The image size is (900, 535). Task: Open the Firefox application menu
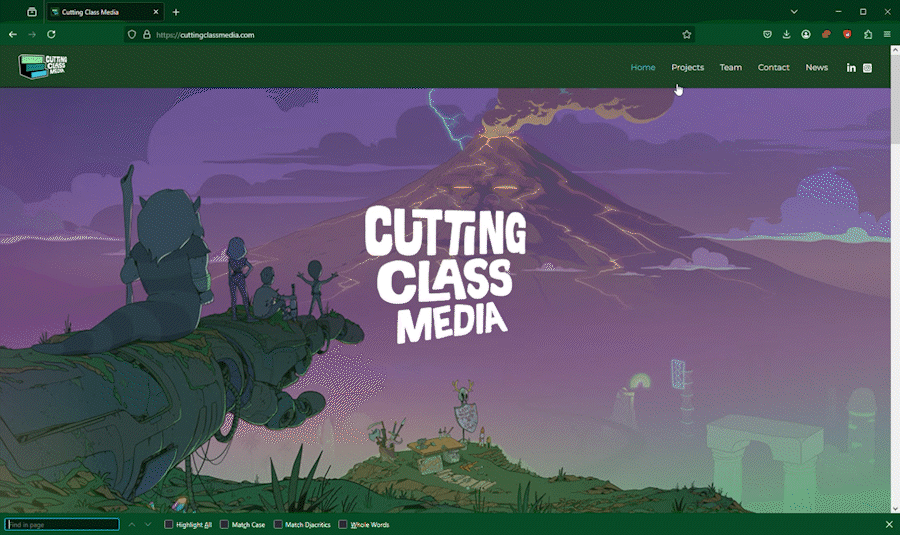[x=887, y=34]
